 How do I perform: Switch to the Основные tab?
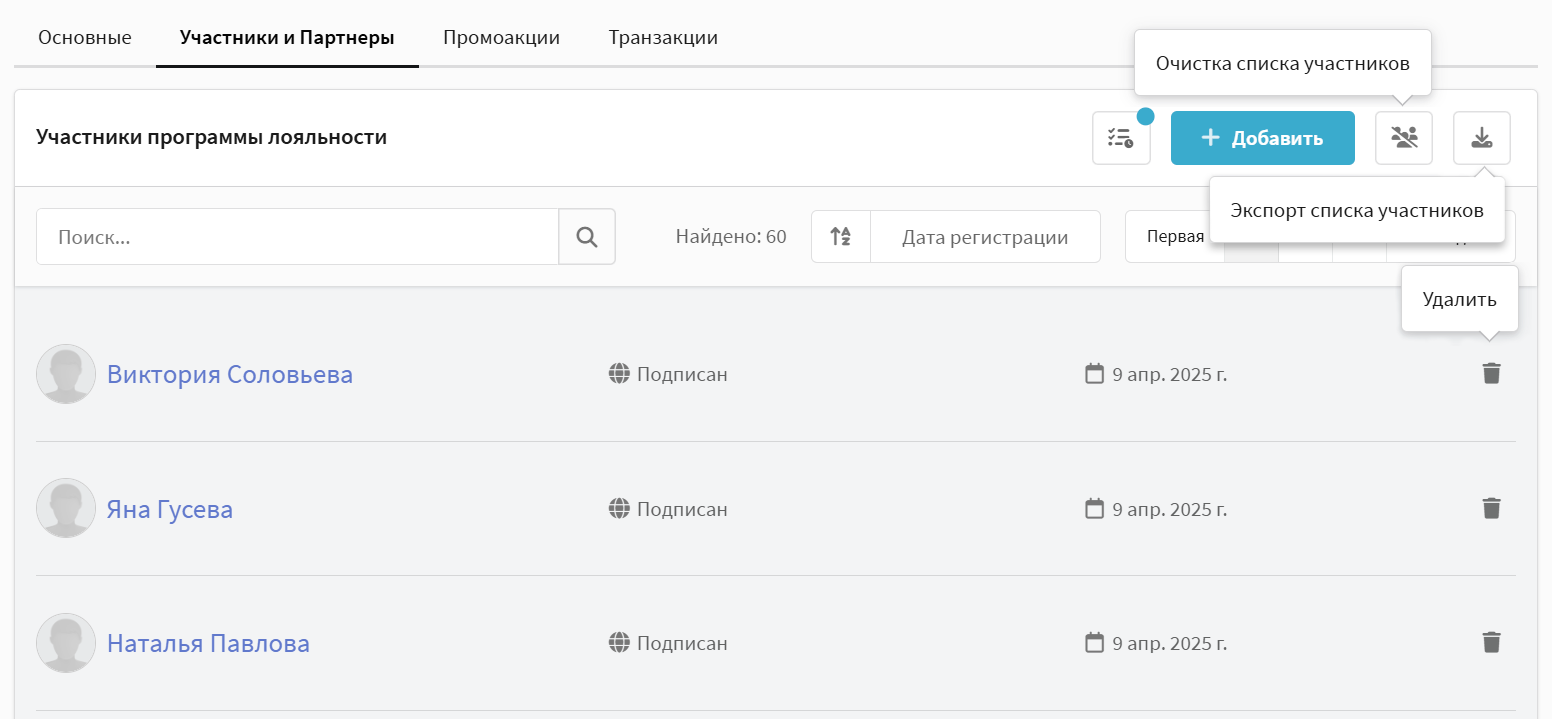(x=85, y=38)
